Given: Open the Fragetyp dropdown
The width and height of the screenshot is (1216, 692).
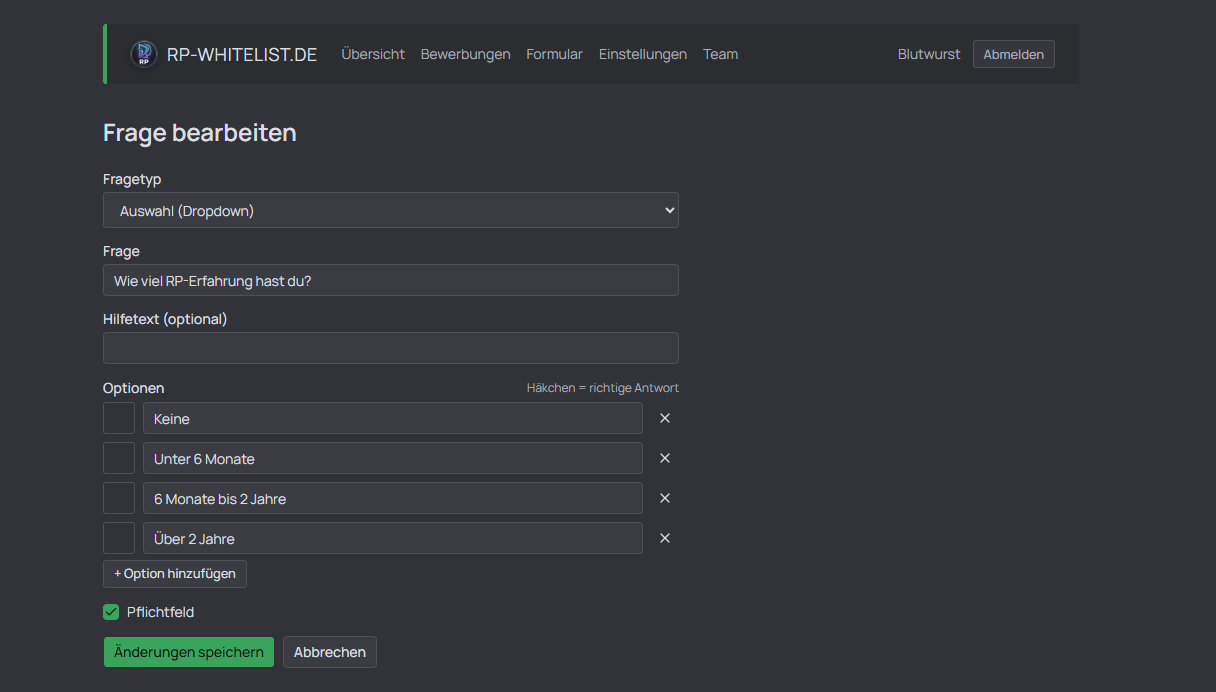Looking at the screenshot, I should 391,210.
